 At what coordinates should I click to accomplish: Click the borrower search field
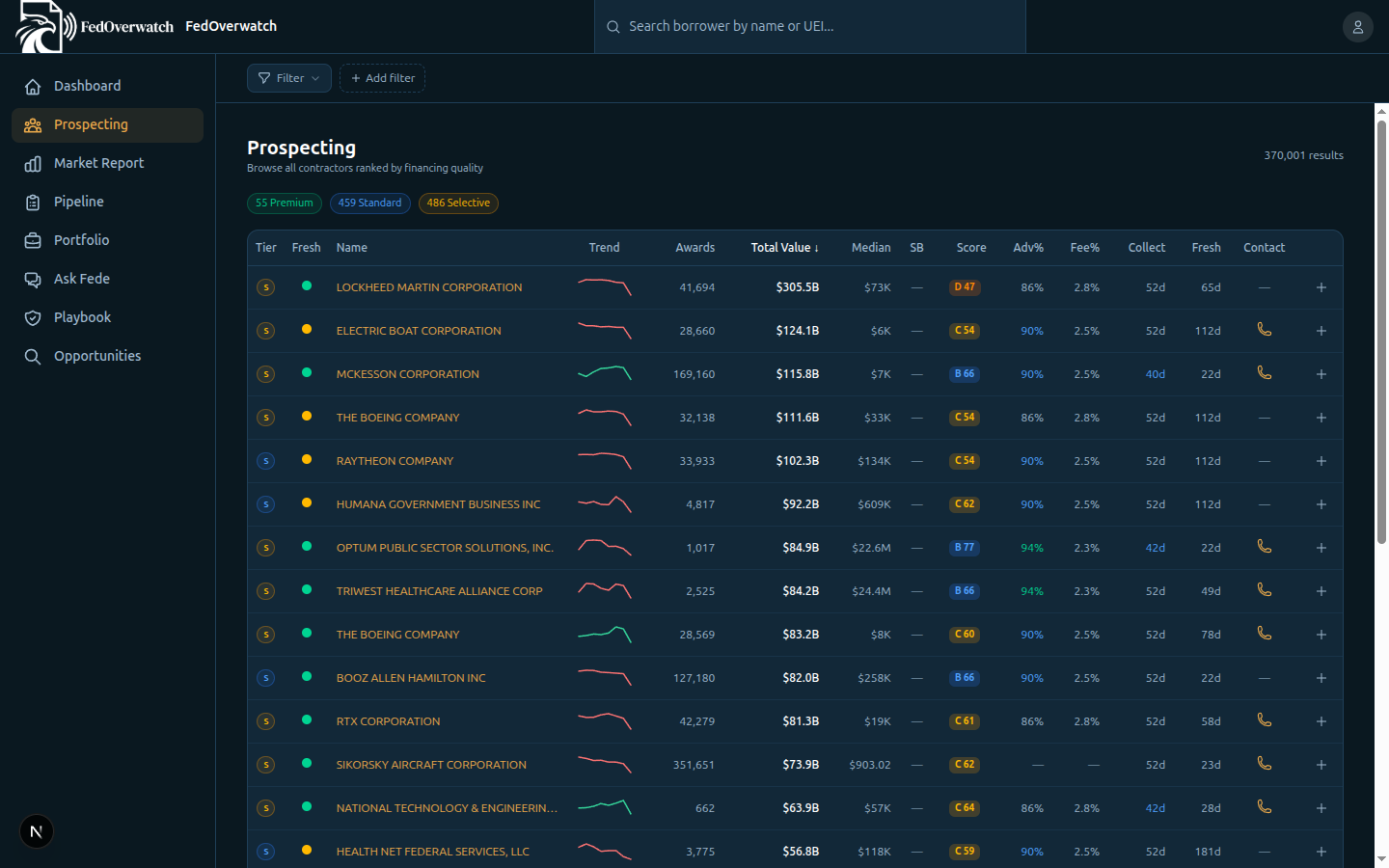coord(810,27)
